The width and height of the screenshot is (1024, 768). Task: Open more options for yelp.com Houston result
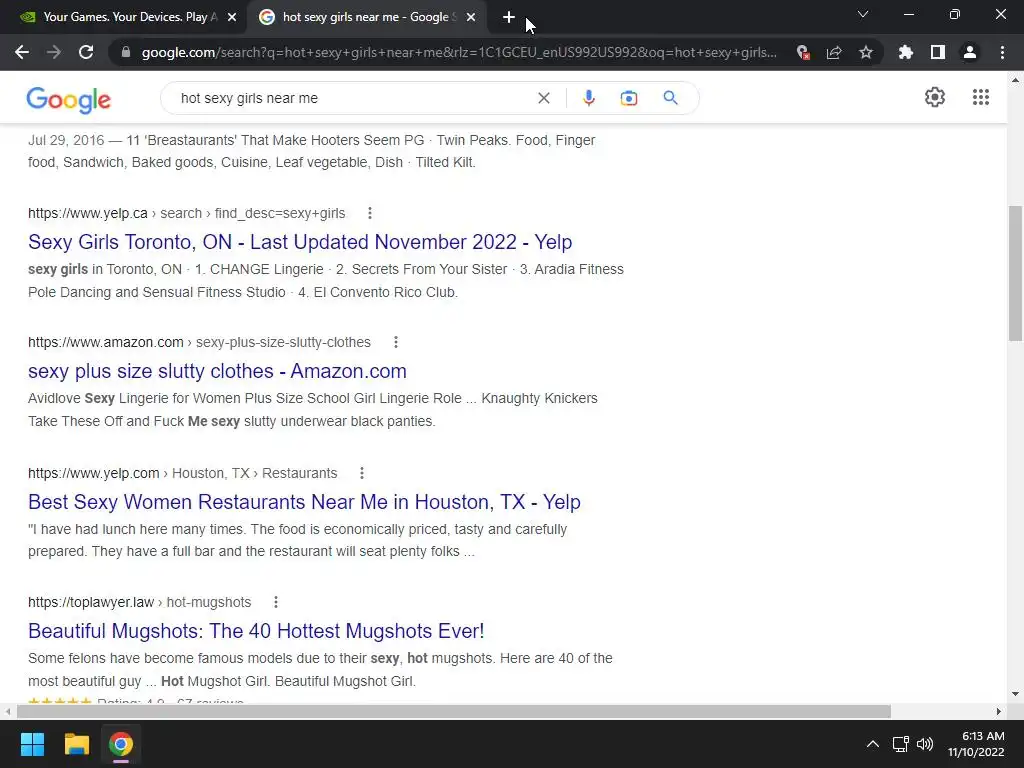tap(362, 473)
